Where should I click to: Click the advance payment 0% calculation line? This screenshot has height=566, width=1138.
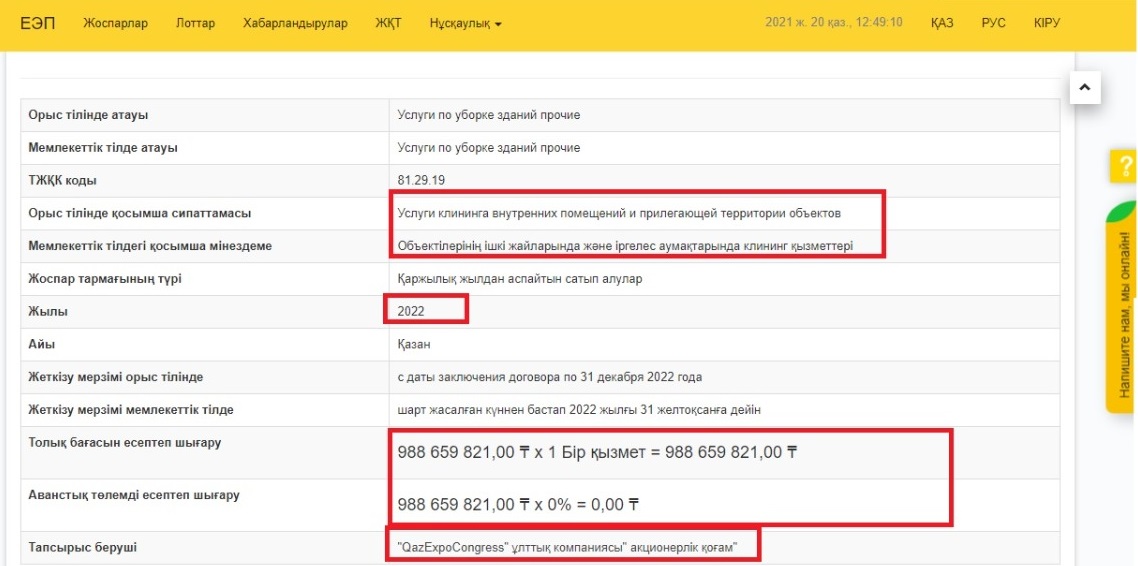(518, 504)
